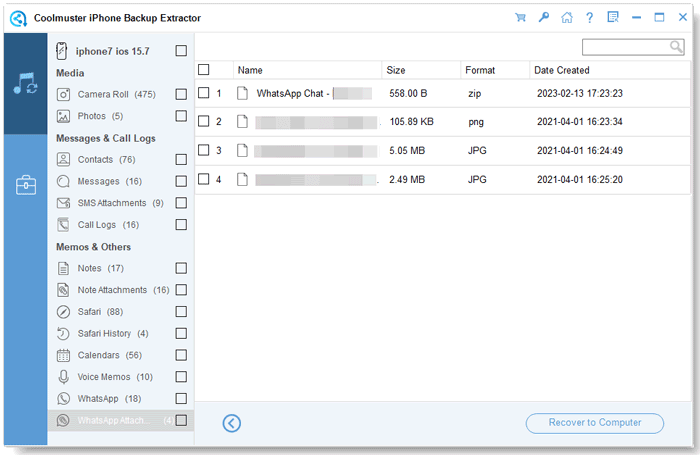
Task: Sort by Date Created column header
Action: (562, 70)
